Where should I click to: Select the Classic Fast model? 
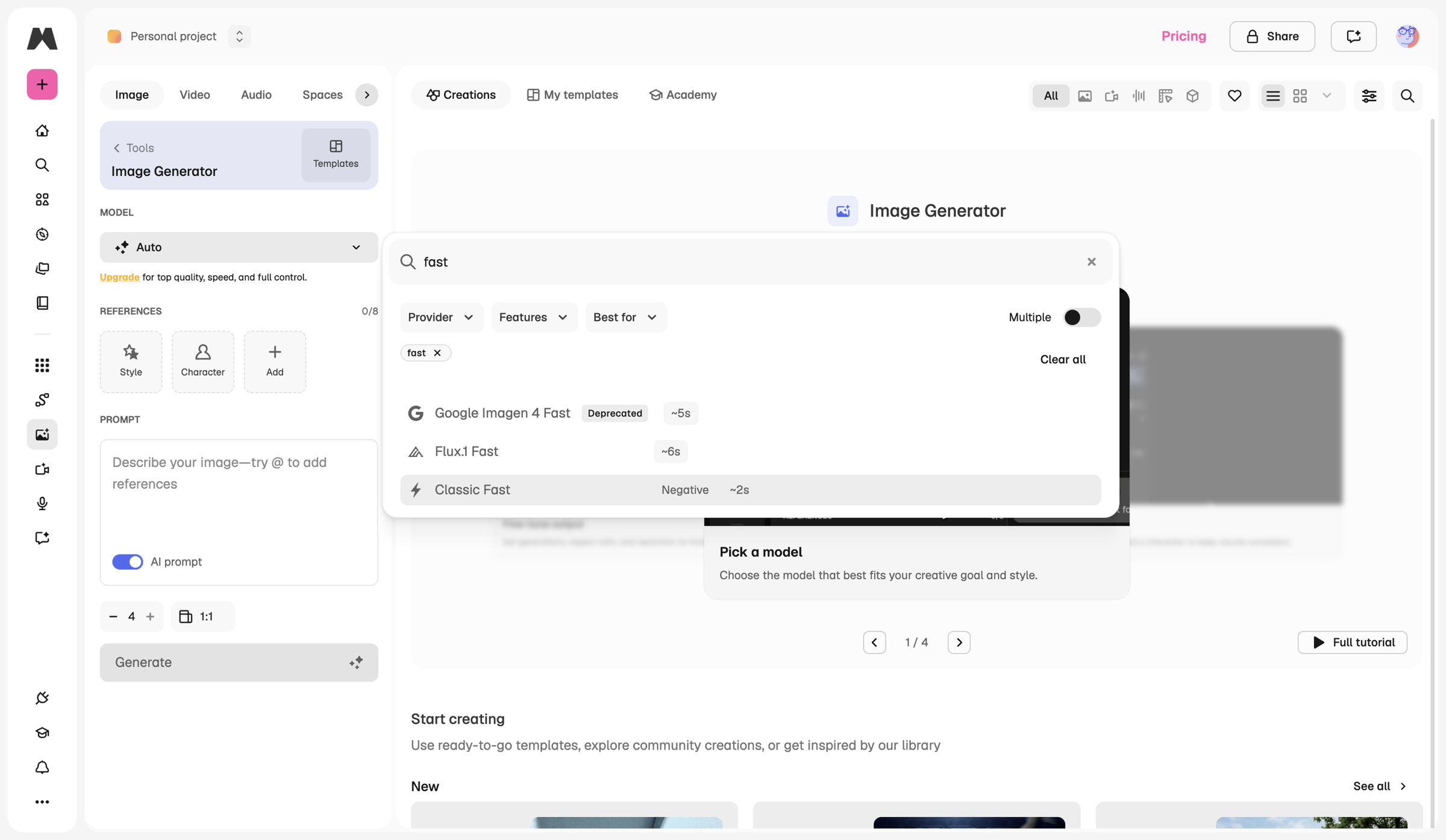[750, 490]
